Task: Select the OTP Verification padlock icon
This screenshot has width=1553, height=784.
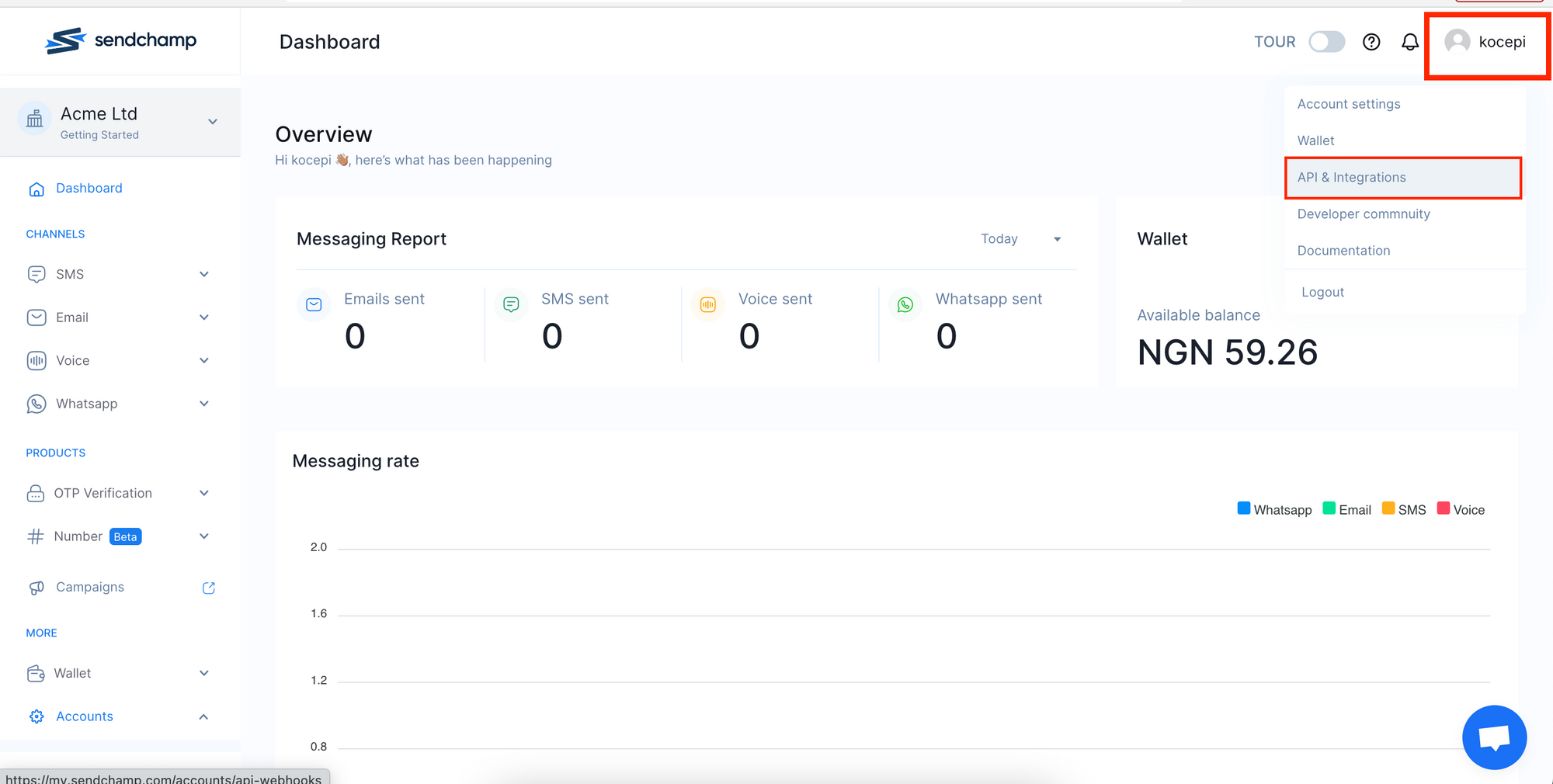Action: (x=36, y=493)
